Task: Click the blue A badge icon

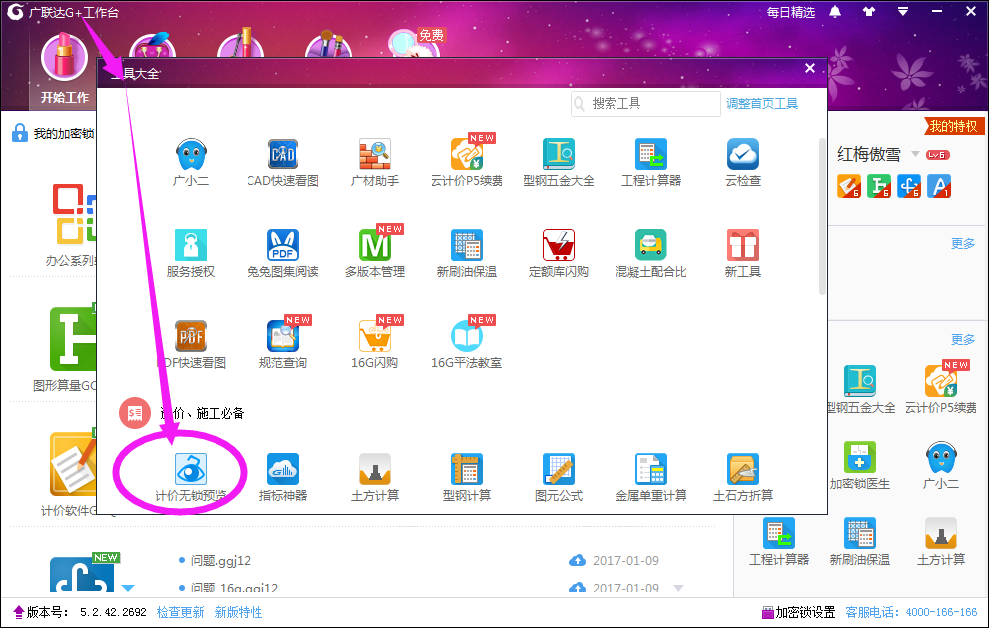Action: [939, 186]
